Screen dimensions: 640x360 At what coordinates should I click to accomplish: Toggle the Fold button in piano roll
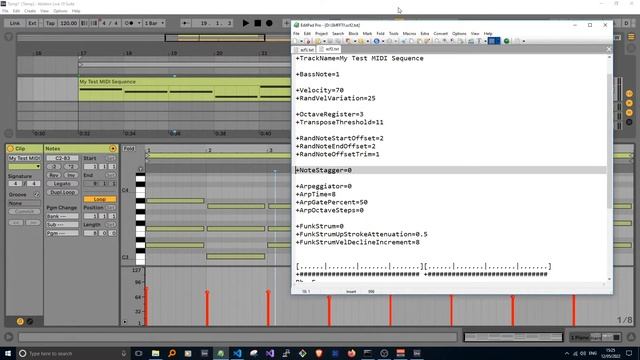click(129, 149)
